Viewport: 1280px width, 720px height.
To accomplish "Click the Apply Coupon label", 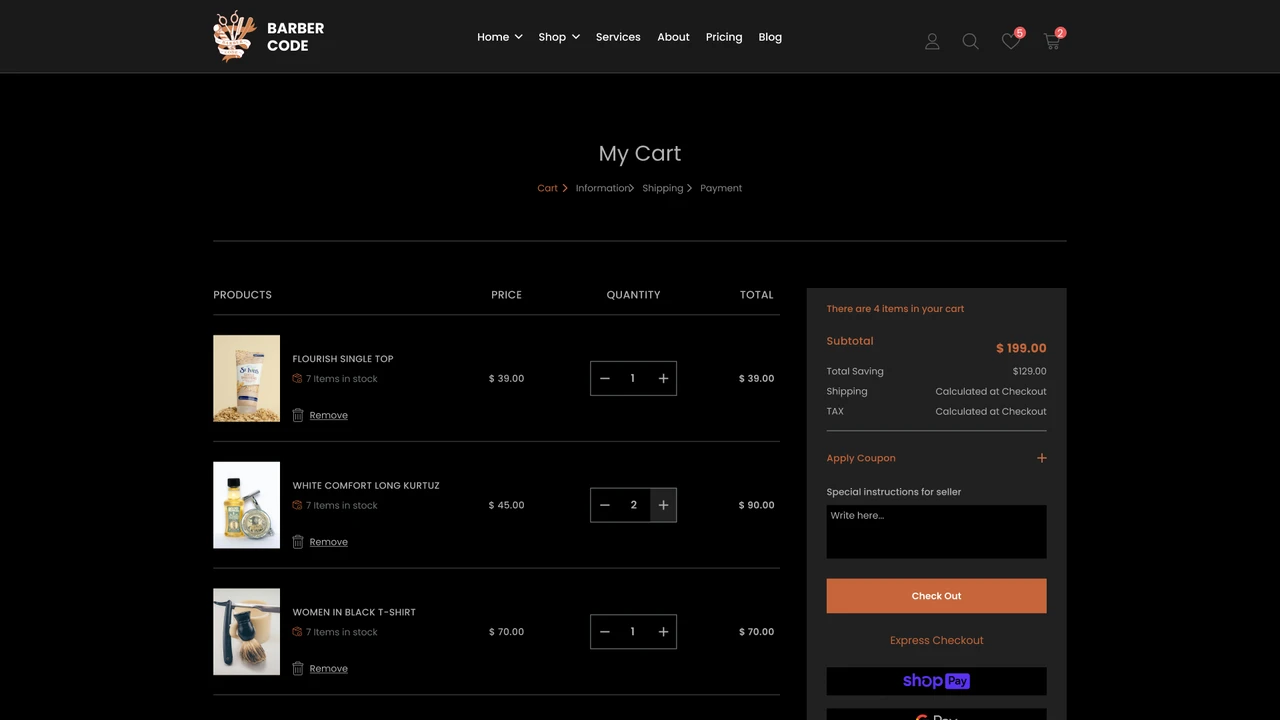I will (861, 458).
